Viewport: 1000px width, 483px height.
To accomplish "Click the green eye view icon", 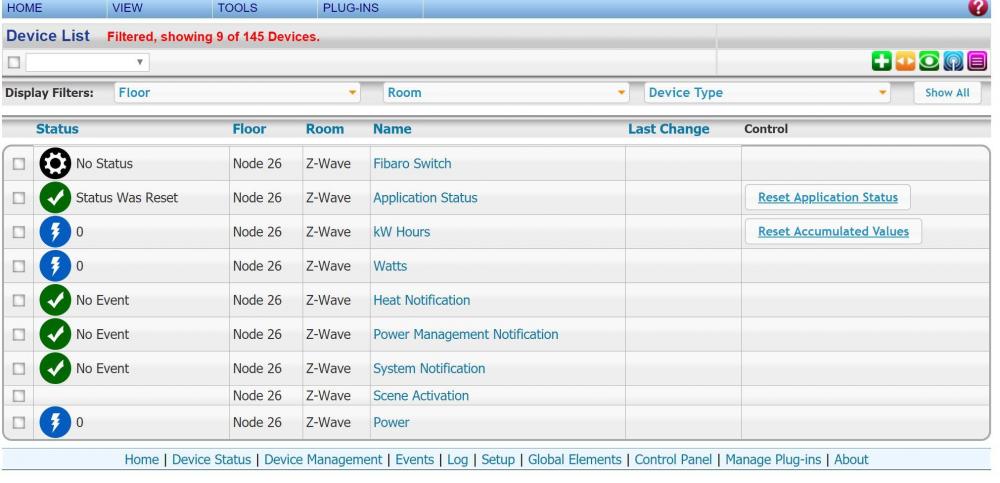I will click(922, 62).
